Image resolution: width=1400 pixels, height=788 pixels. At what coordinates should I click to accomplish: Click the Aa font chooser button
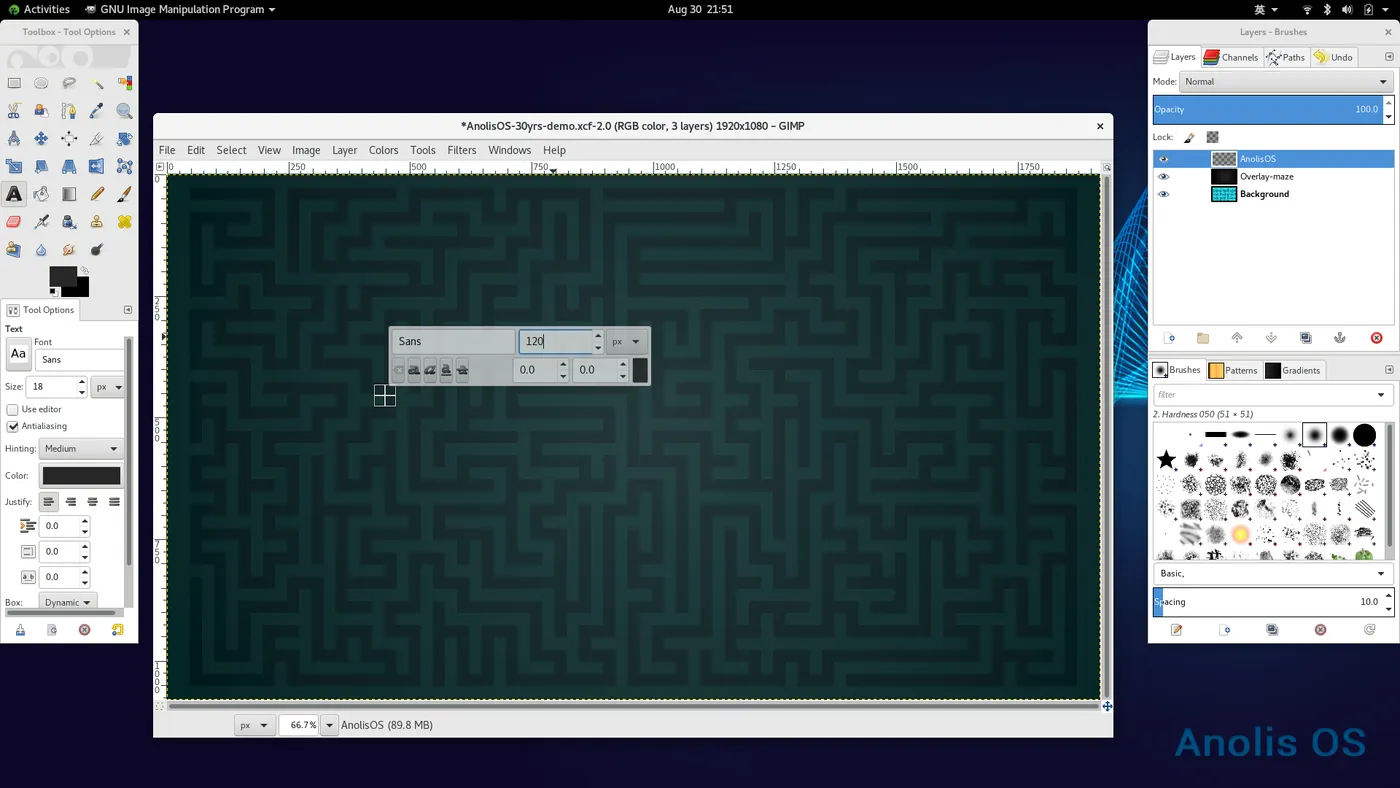[18, 353]
